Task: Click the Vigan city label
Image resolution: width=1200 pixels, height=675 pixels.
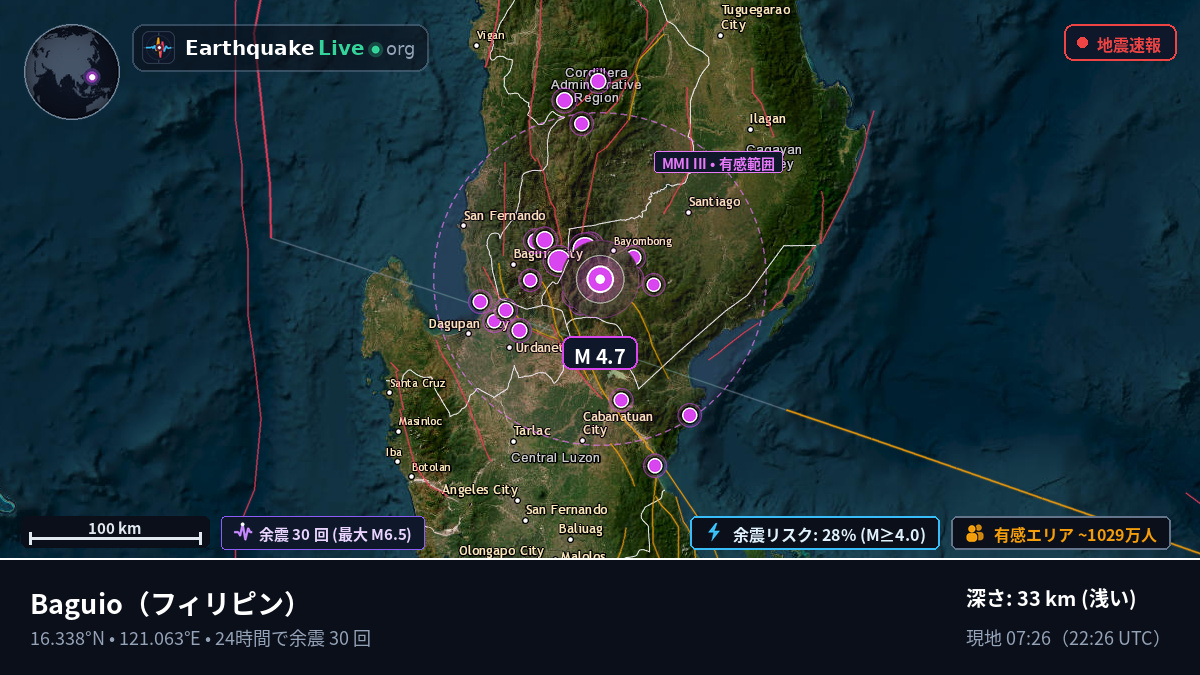Action: click(x=491, y=35)
